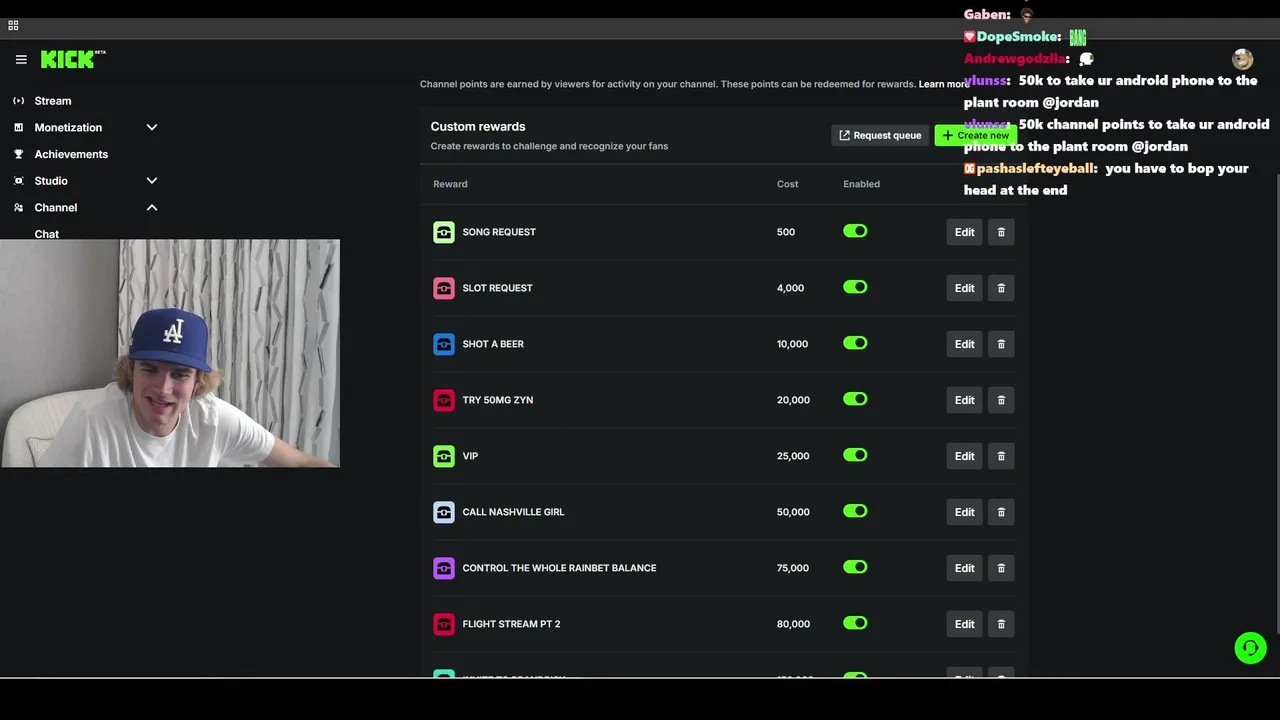
Task: Click the SONG REQUEST reward icon
Action: coord(444,232)
